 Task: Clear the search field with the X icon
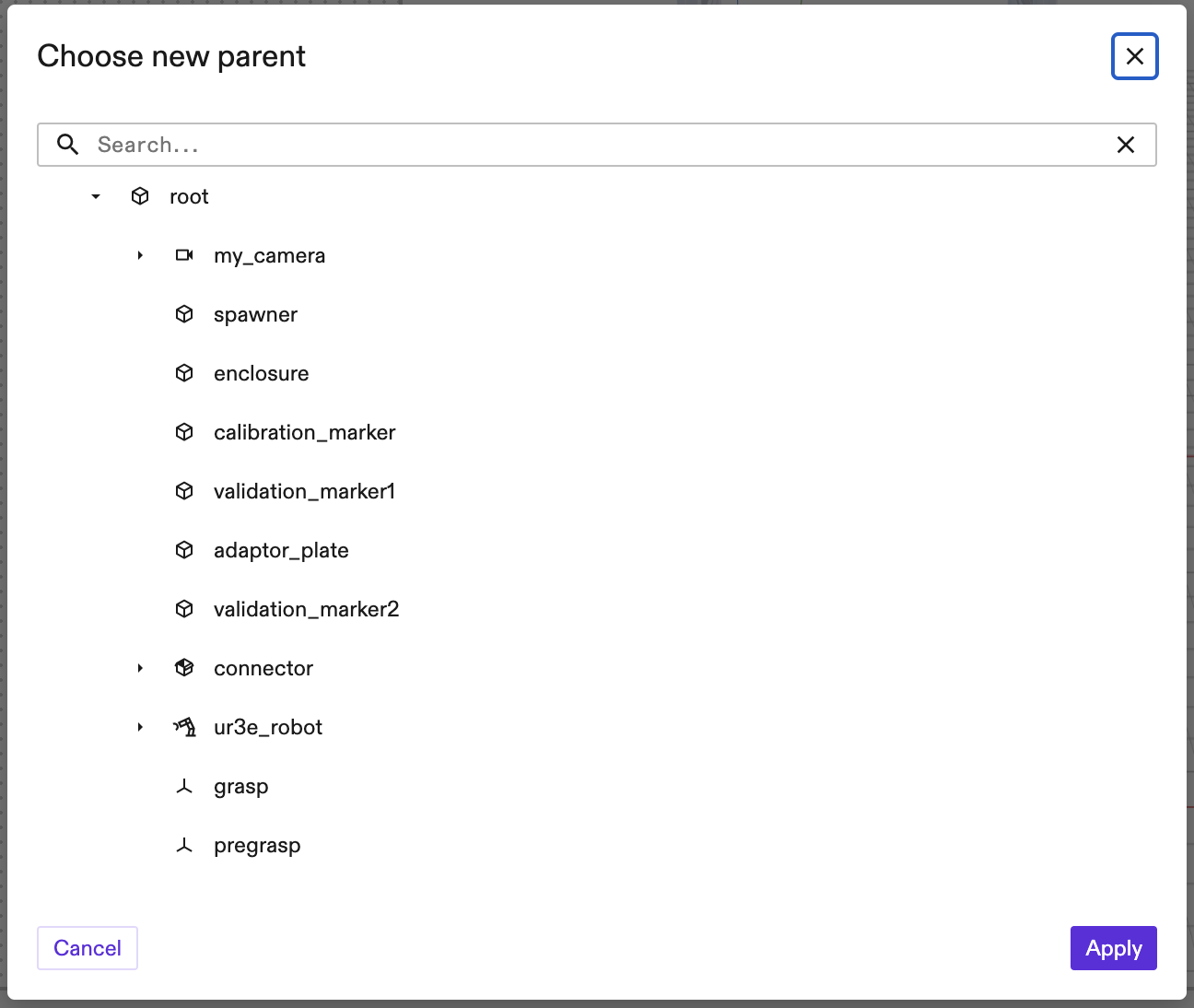[1126, 145]
